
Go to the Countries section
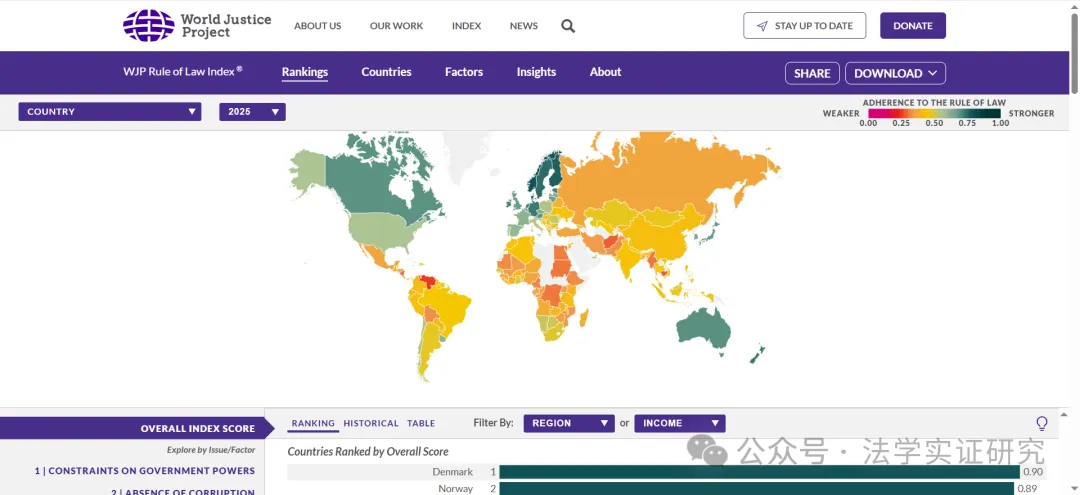(x=386, y=72)
